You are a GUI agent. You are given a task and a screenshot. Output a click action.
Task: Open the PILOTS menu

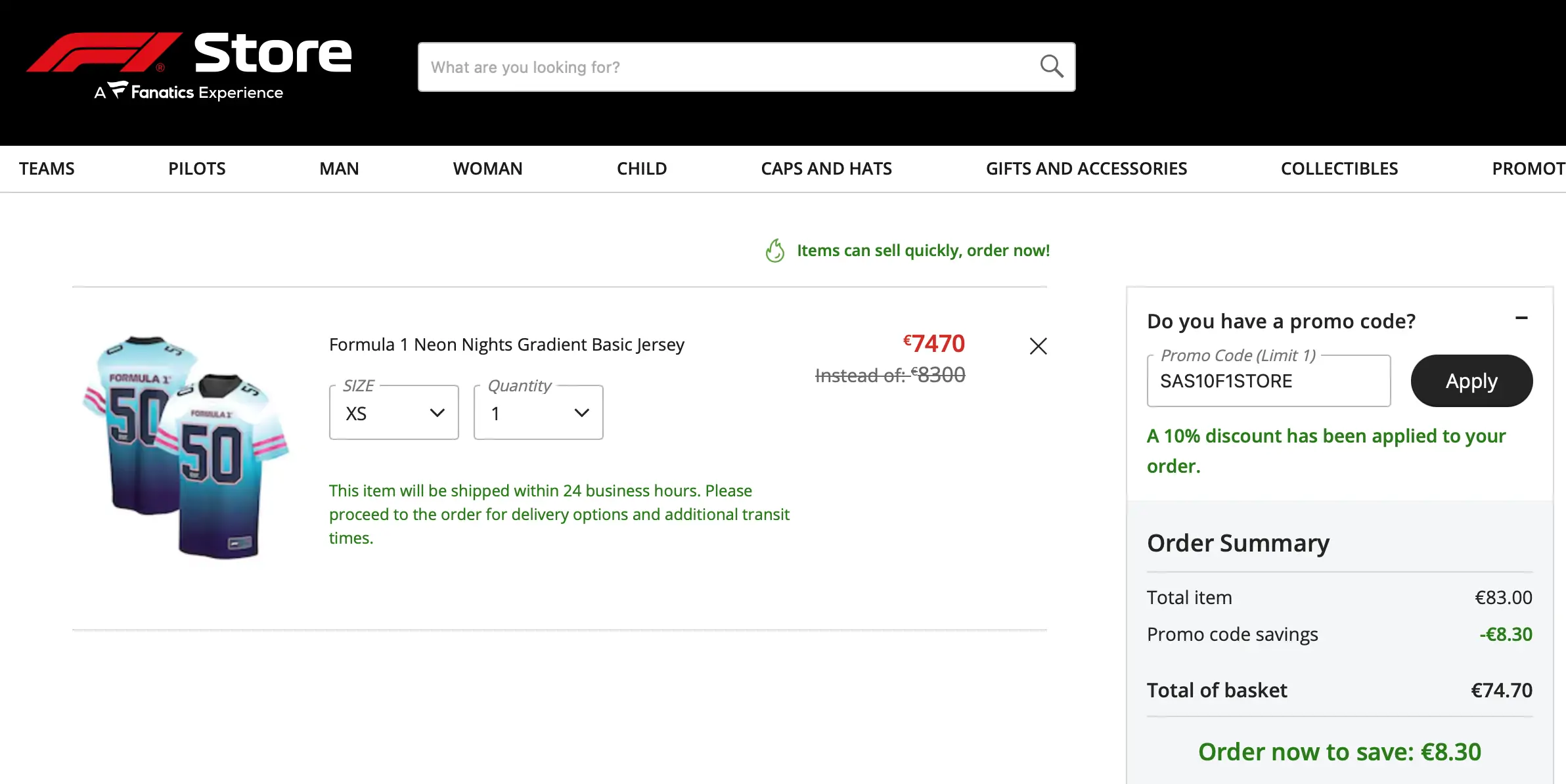(196, 169)
